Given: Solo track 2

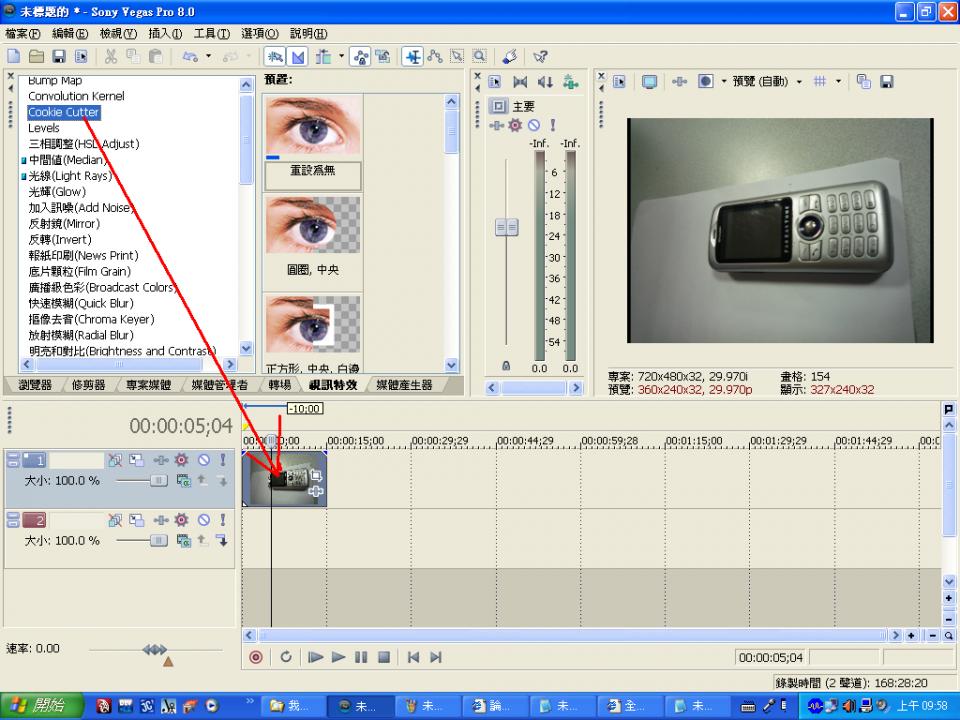Looking at the screenshot, I should tap(221, 520).
